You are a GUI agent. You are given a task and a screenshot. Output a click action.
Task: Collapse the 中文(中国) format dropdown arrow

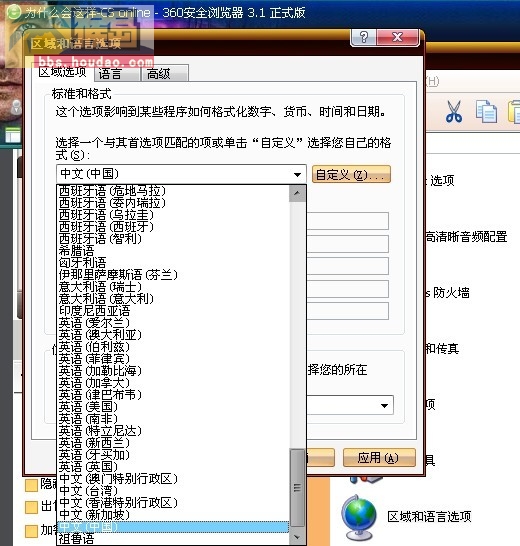click(297, 174)
